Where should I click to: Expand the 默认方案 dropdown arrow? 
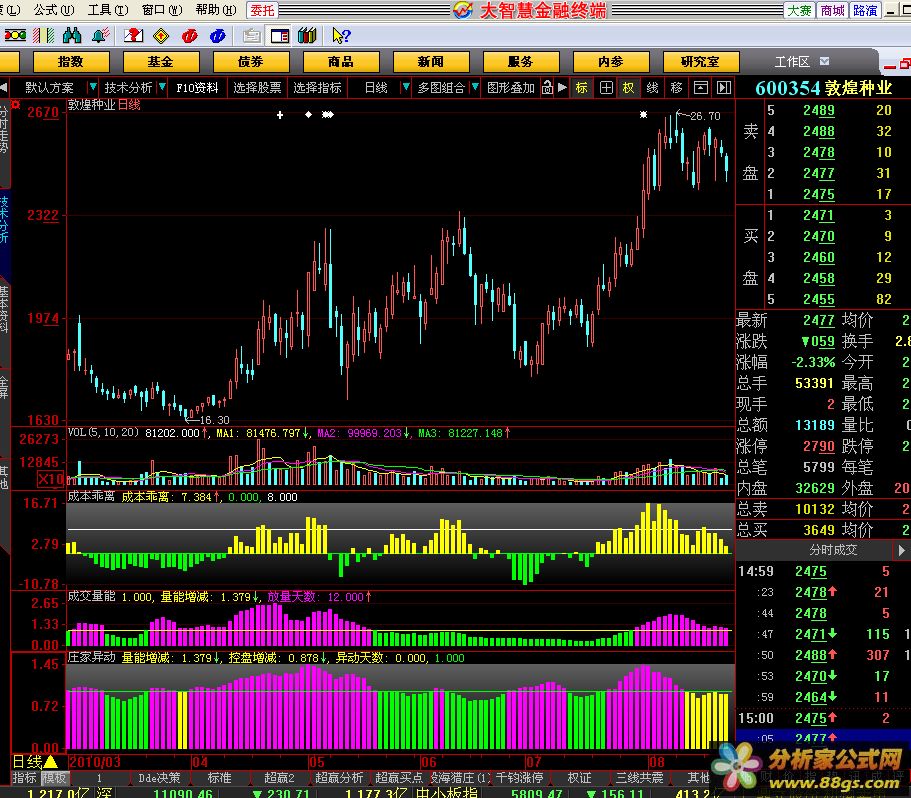[x=92, y=88]
